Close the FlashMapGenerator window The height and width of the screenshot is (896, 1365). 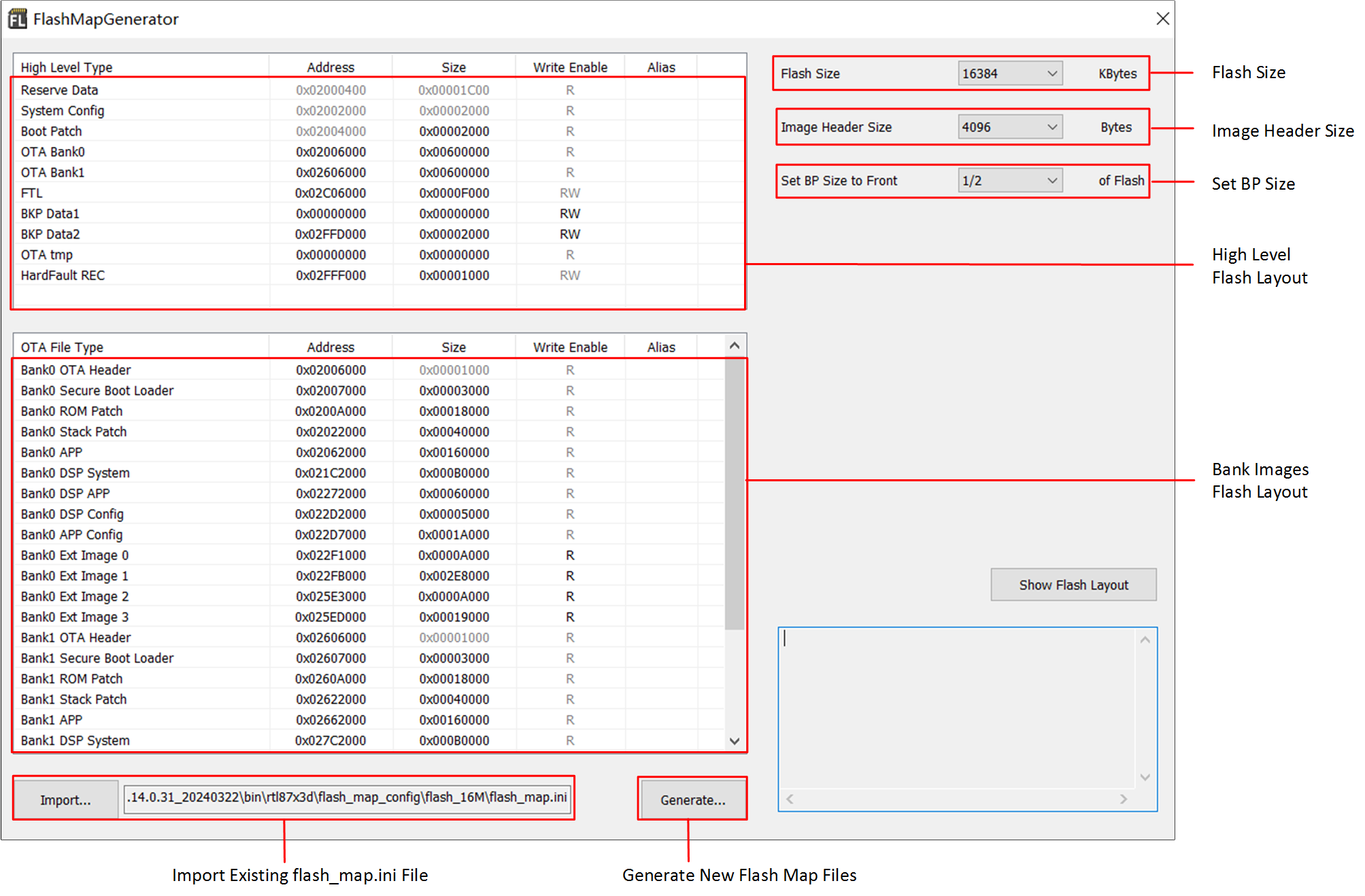tap(1162, 18)
